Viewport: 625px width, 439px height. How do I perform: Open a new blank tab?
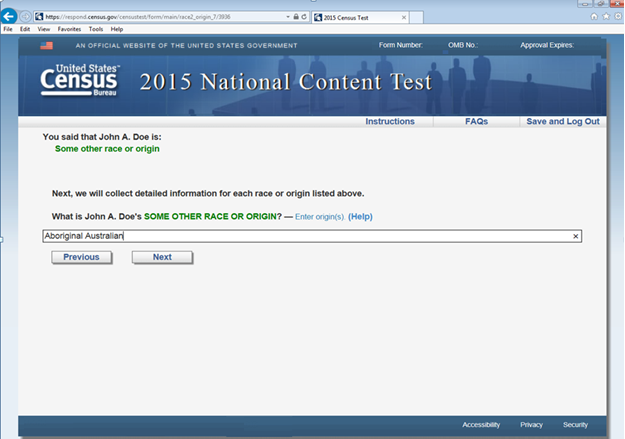click(x=416, y=18)
